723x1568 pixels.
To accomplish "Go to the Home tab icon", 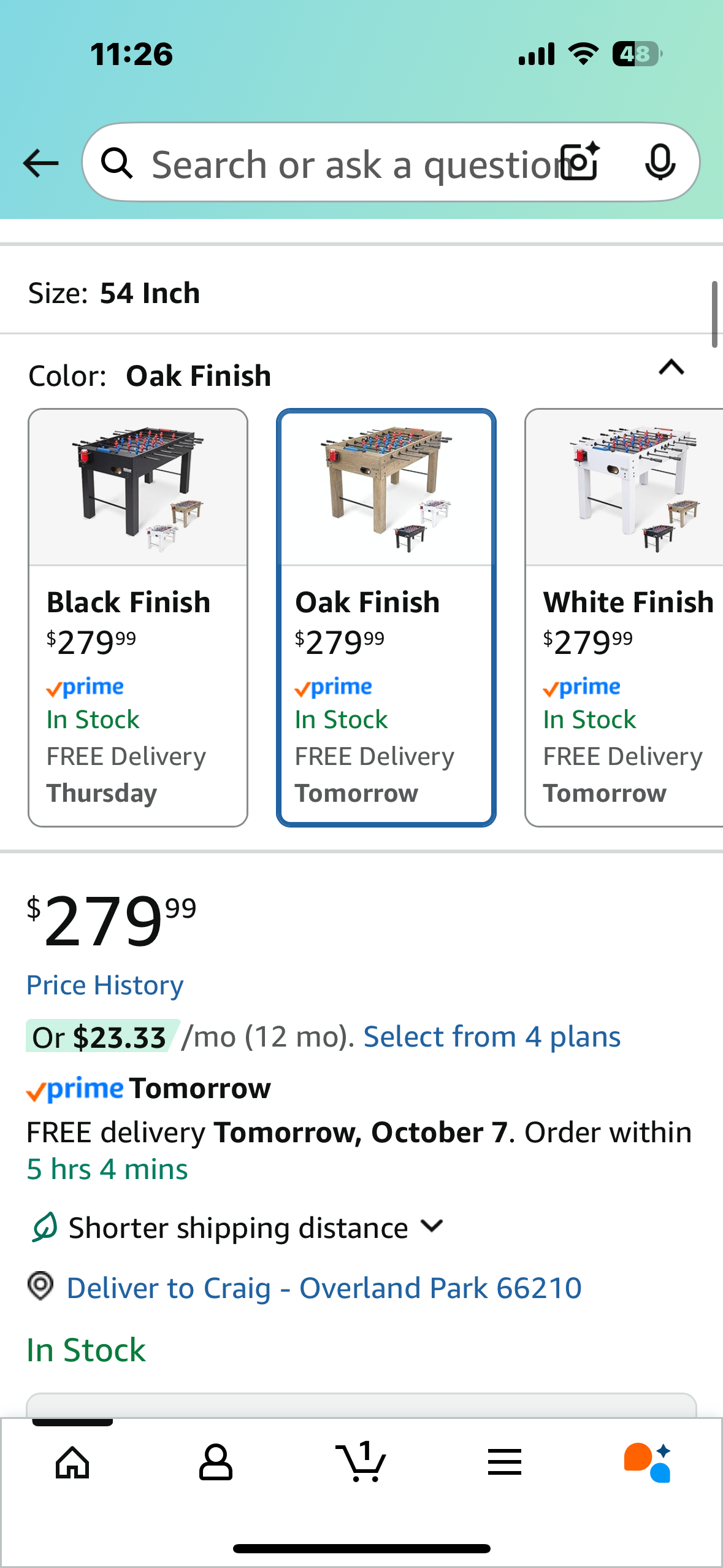I will [x=72, y=1462].
